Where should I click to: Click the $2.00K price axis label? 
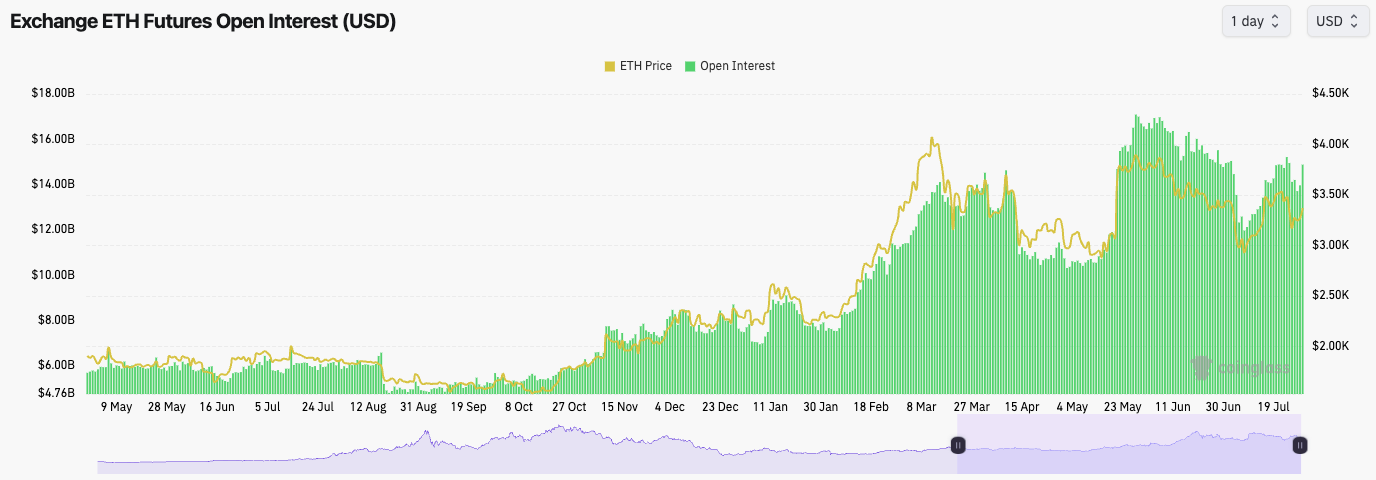pos(1331,346)
